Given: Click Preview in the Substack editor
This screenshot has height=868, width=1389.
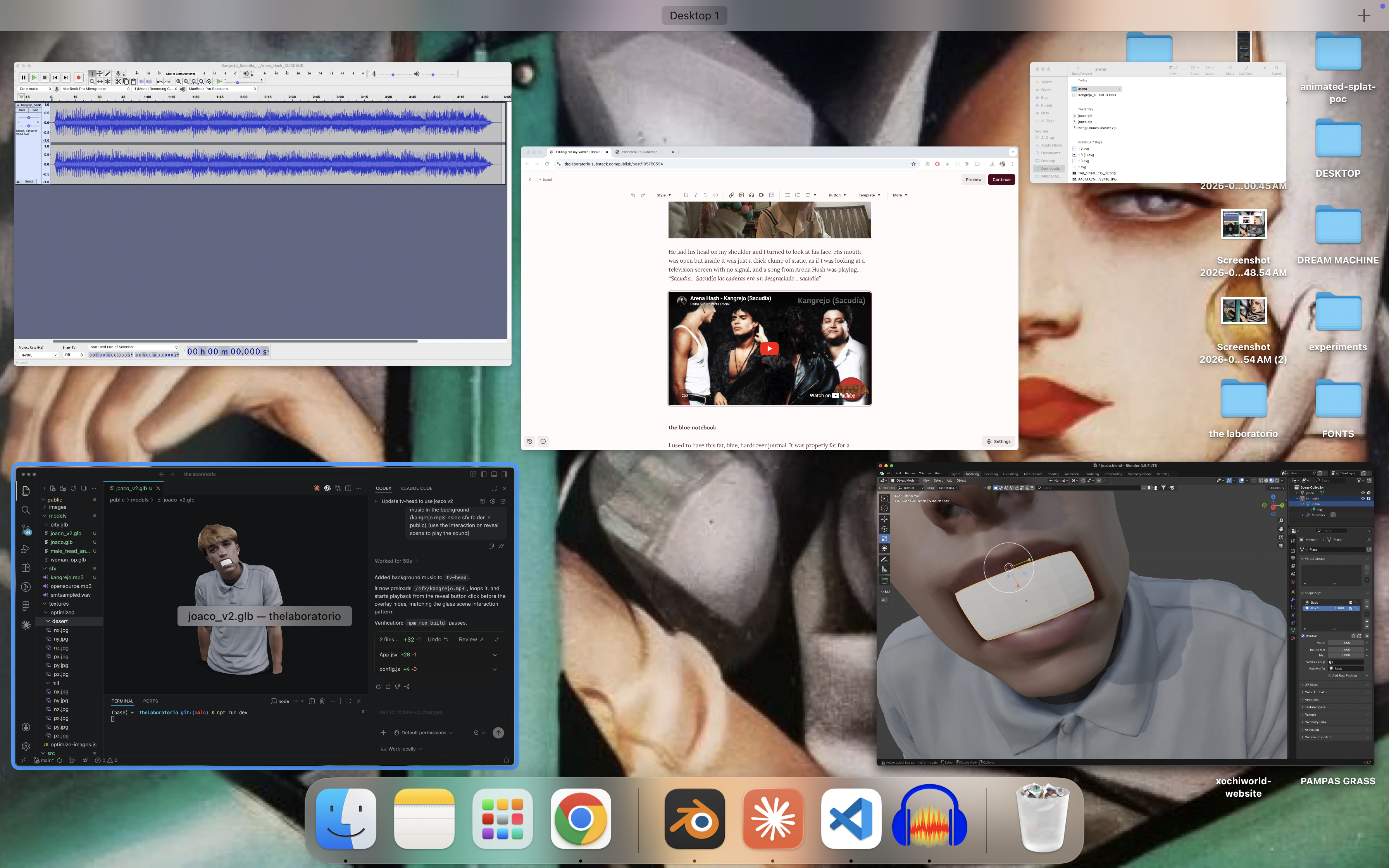Looking at the screenshot, I should [x=974, y=180].
